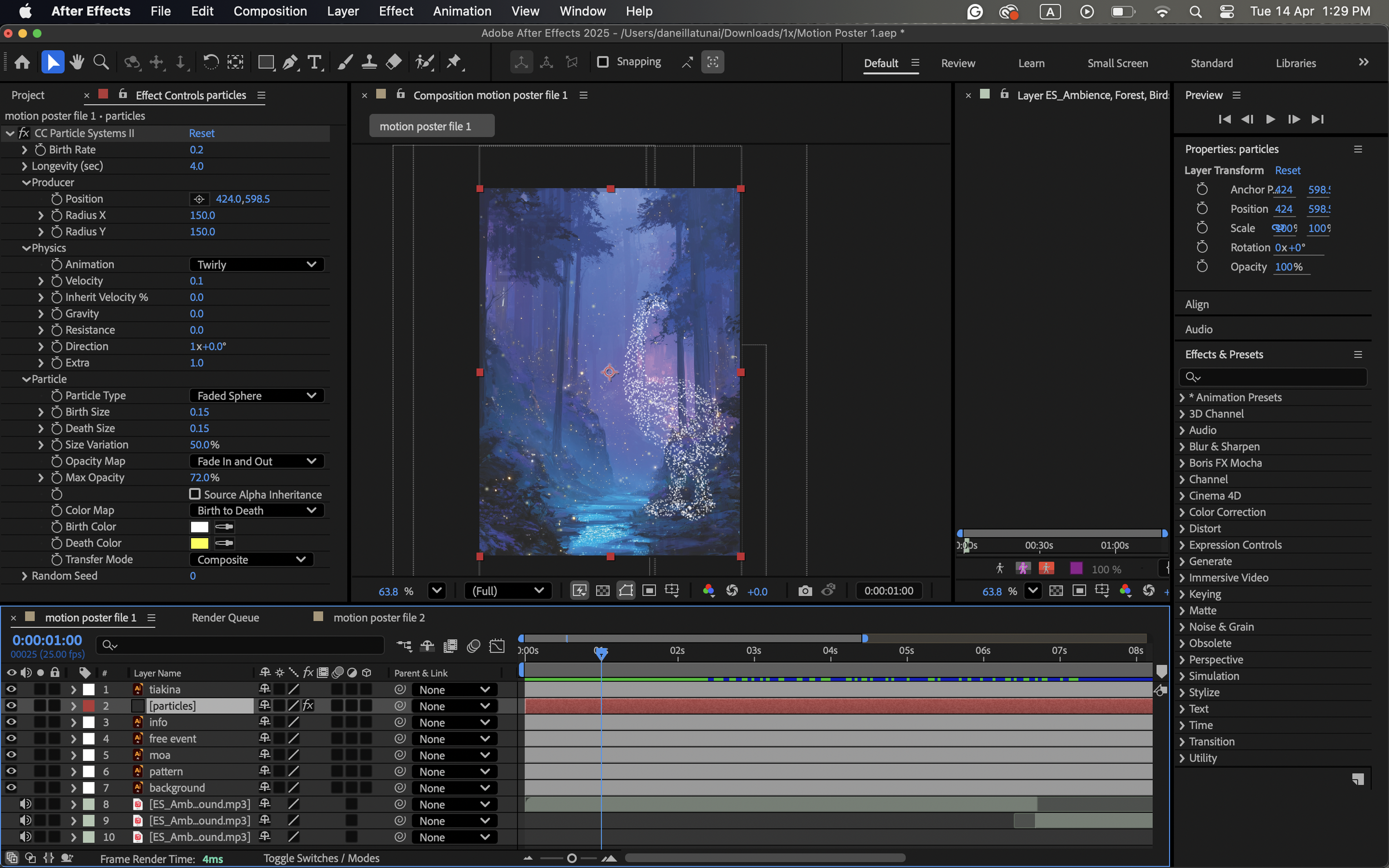This screenshot has width=1389, height=868.
Task: Switch to the Project panel tab
Action: click(x=28, y=96)
